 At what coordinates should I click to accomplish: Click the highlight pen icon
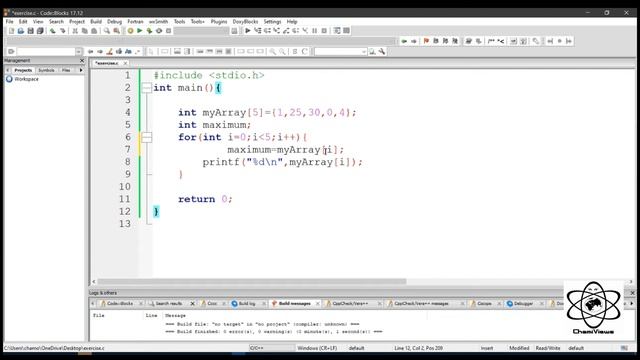click(109, 51)
